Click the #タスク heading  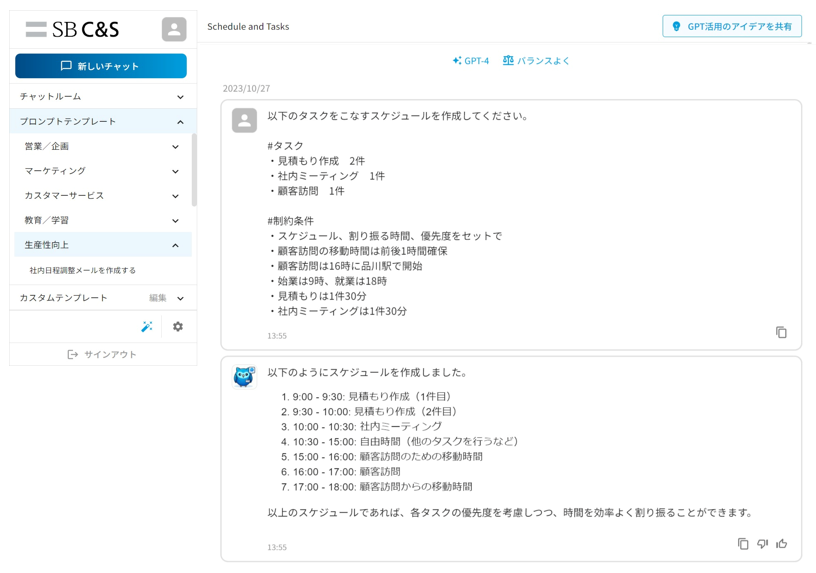(285, 146)
